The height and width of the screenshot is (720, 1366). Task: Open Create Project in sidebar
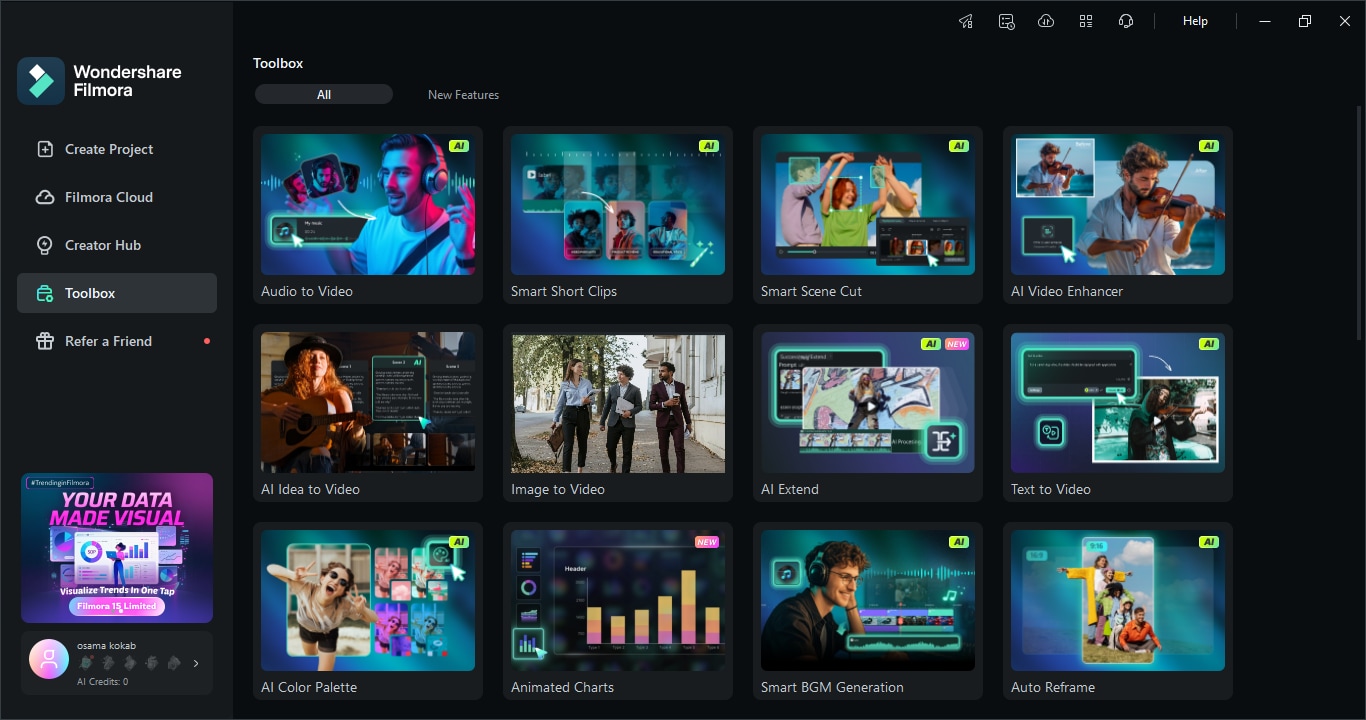[117, 149]
